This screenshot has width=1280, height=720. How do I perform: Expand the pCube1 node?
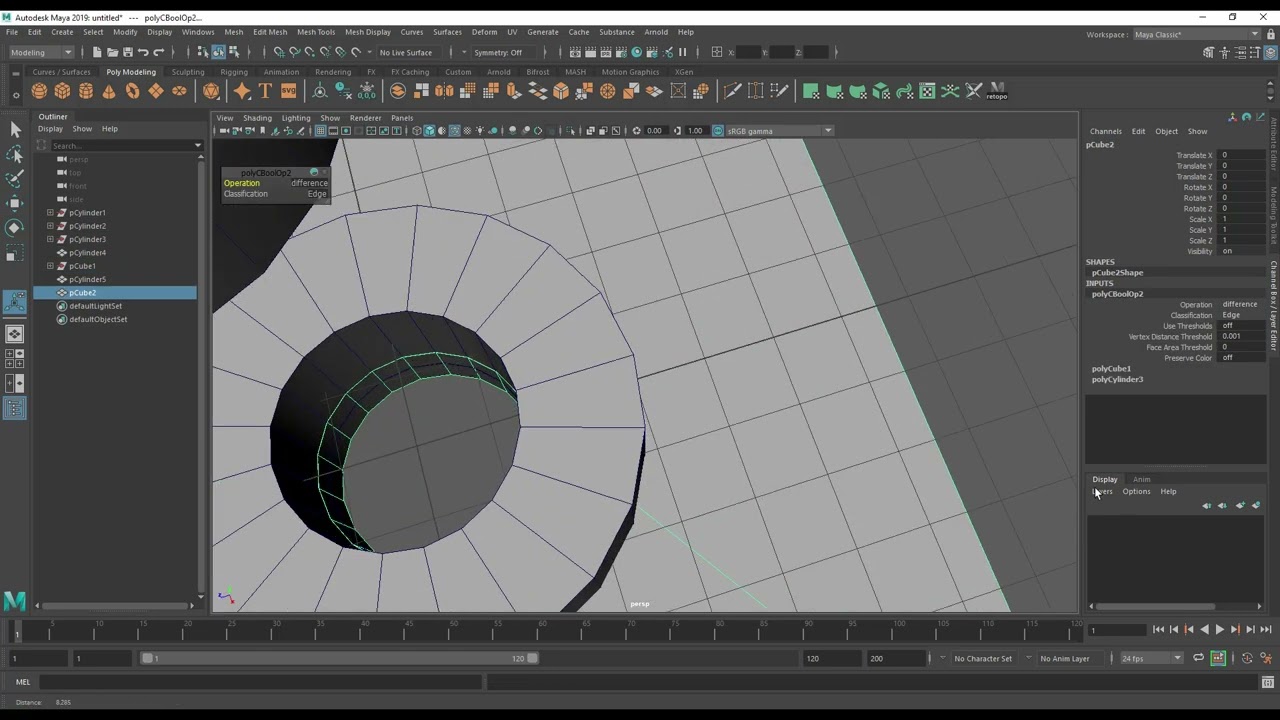point(50,266)
